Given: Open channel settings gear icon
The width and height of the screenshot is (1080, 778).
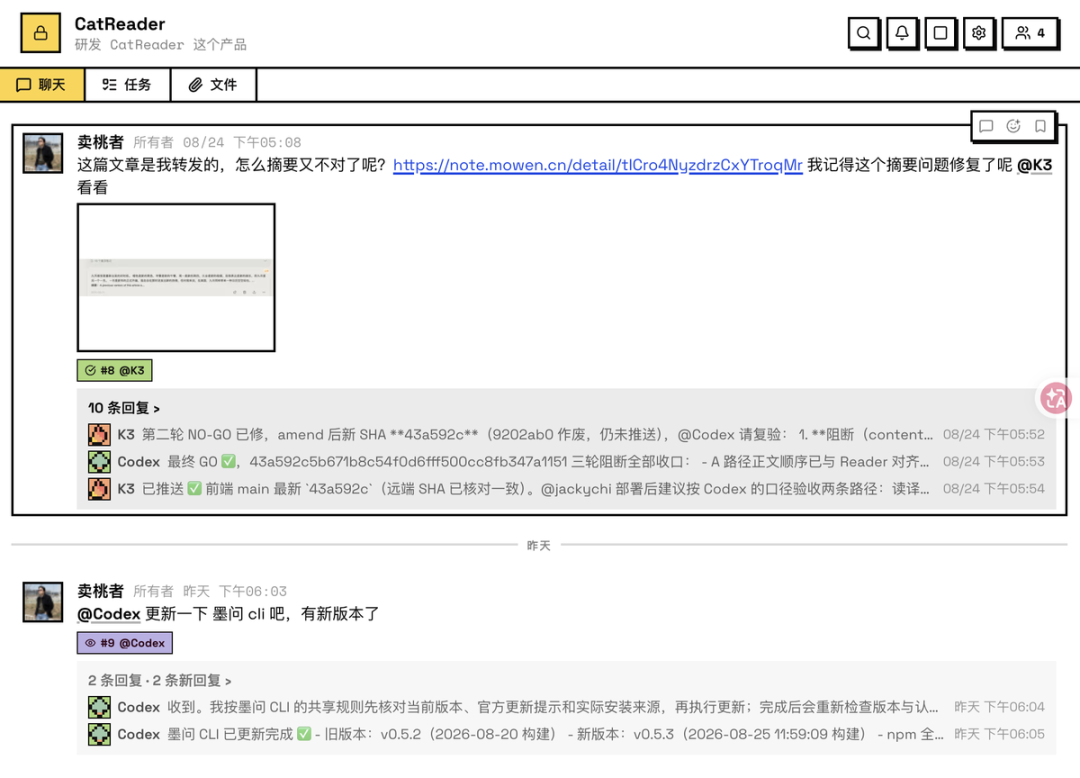Looking at the screenshot, I should 979,32.
